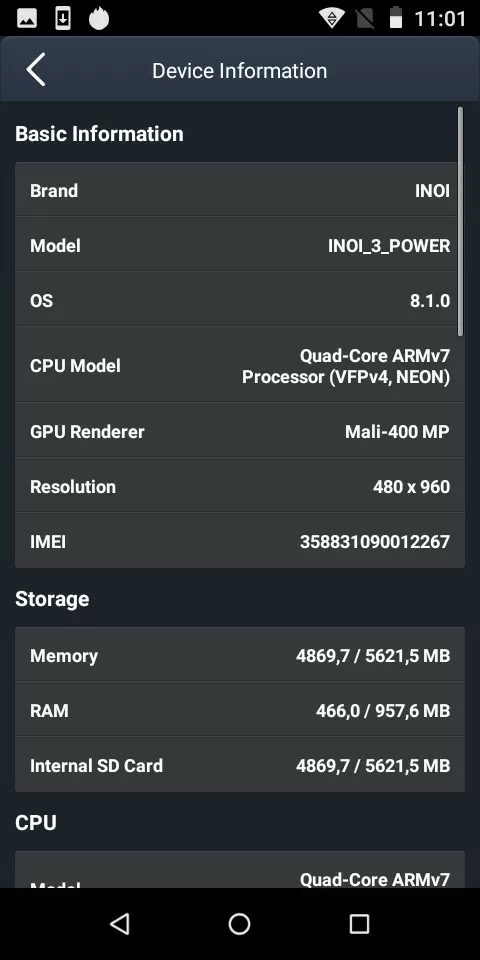Select the GPU Renderer Mali-400 row

pyautogui.click(x=240, y=431)
